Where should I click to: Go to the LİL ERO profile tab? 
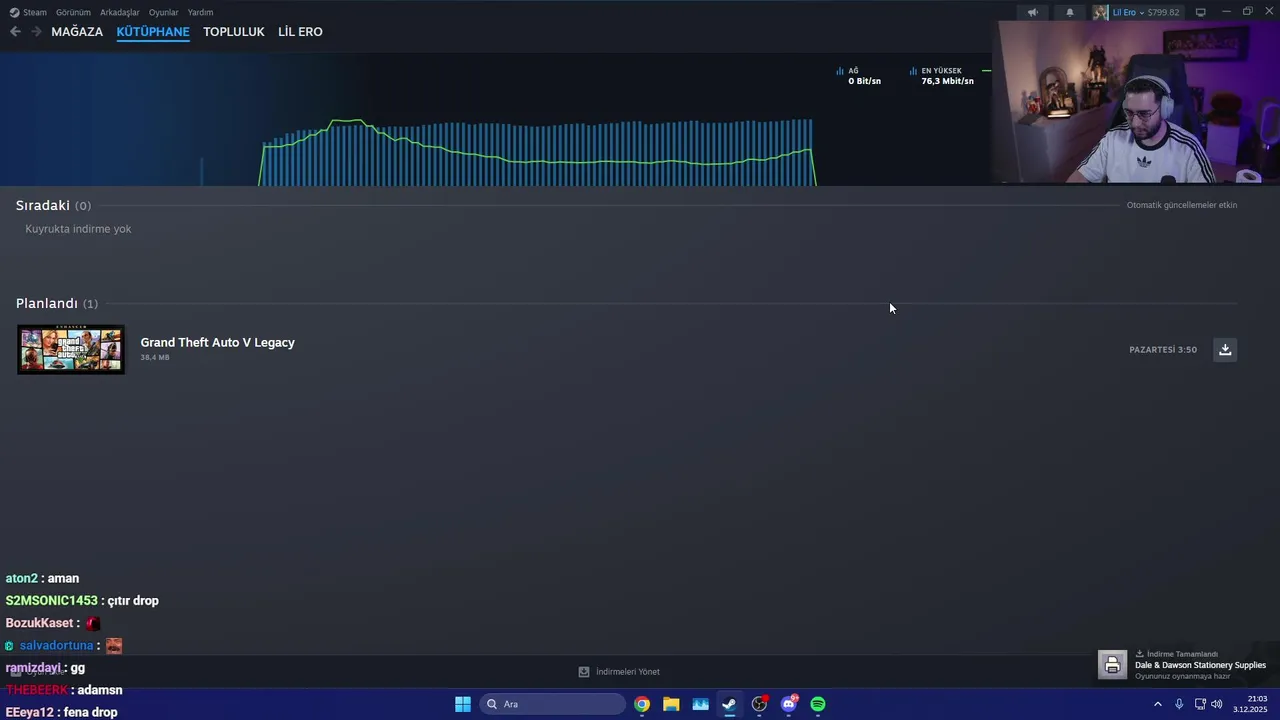pos(300,32)
